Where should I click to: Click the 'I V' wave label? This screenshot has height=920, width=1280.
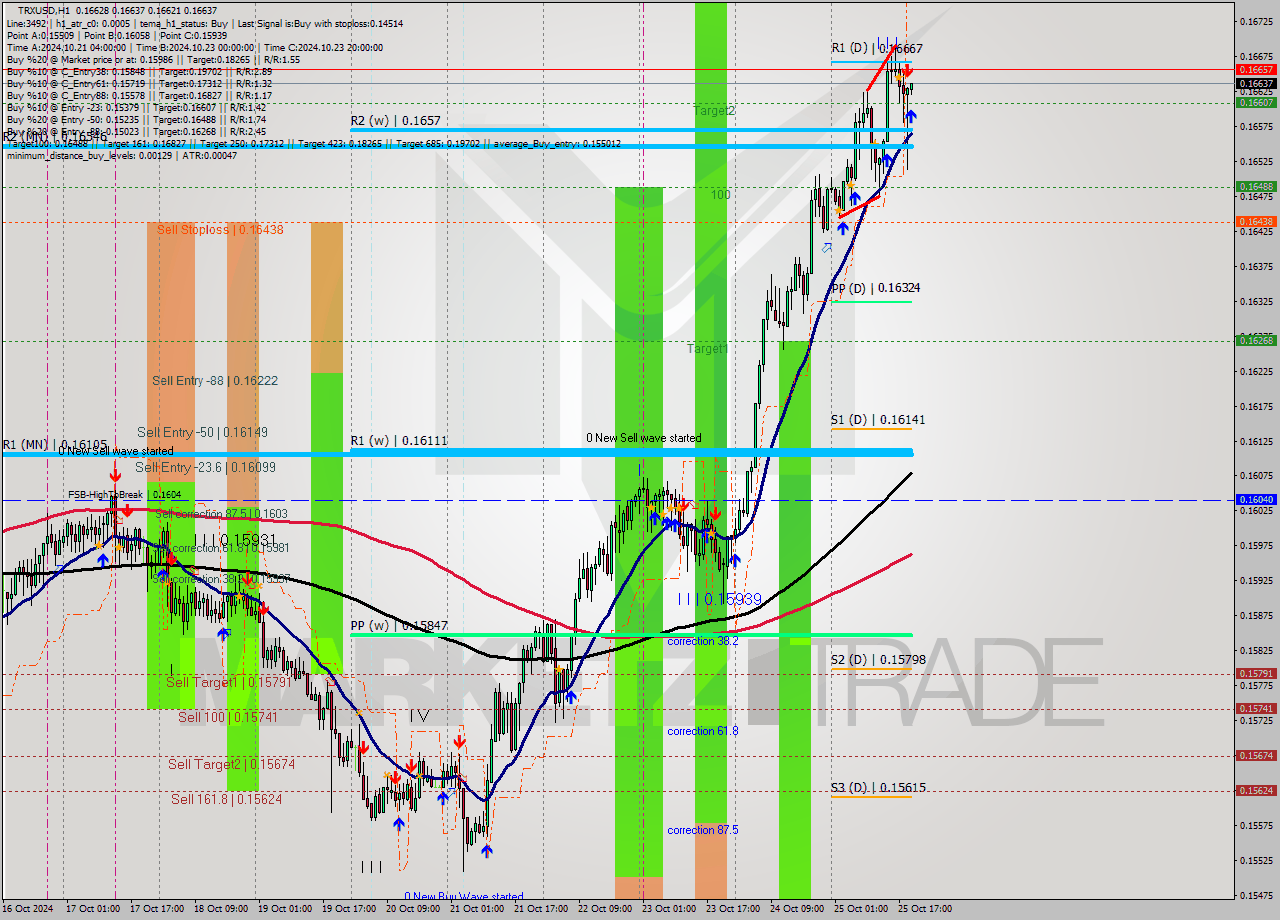tap(419, 716)
